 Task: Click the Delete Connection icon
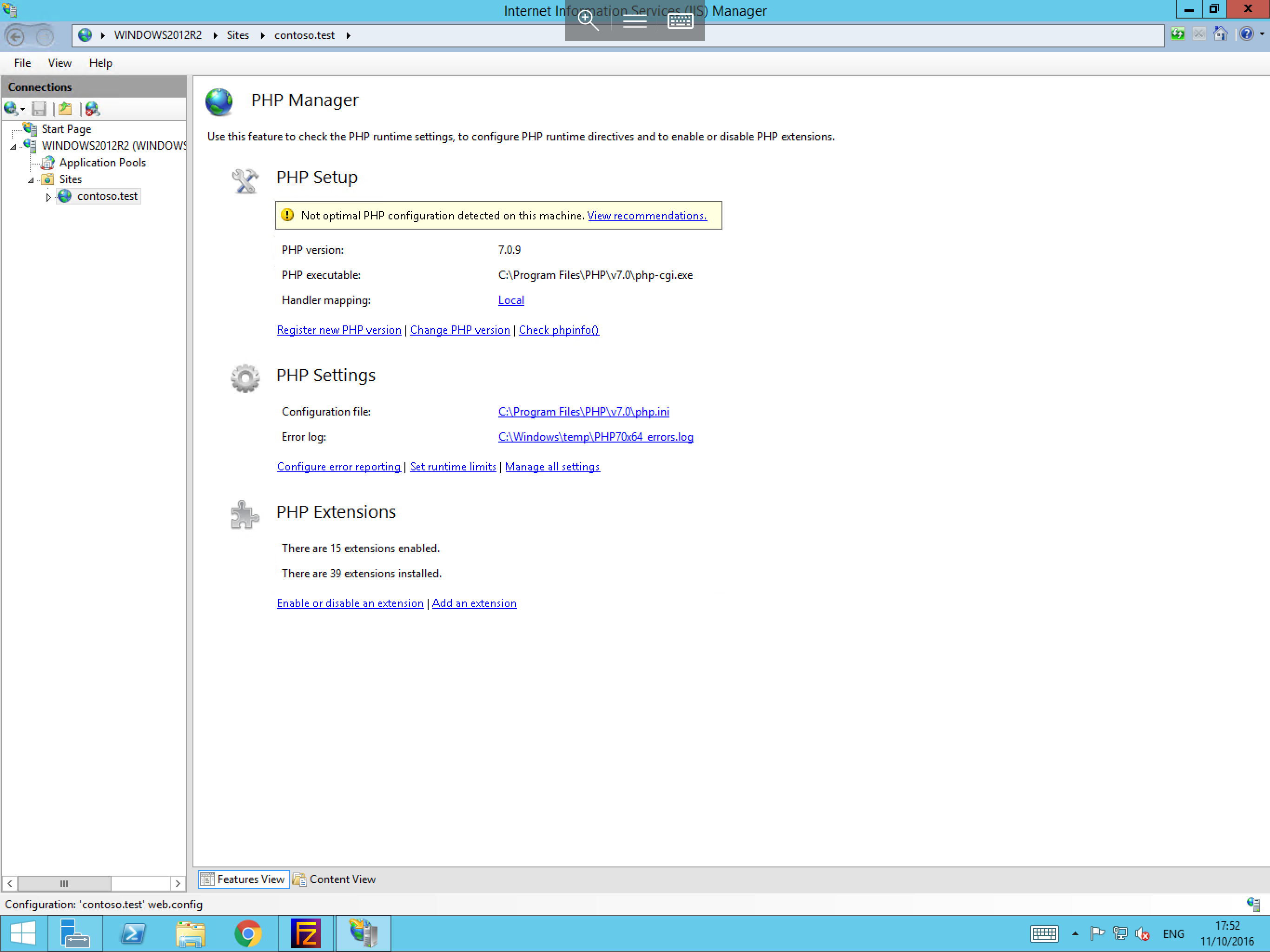93,108
